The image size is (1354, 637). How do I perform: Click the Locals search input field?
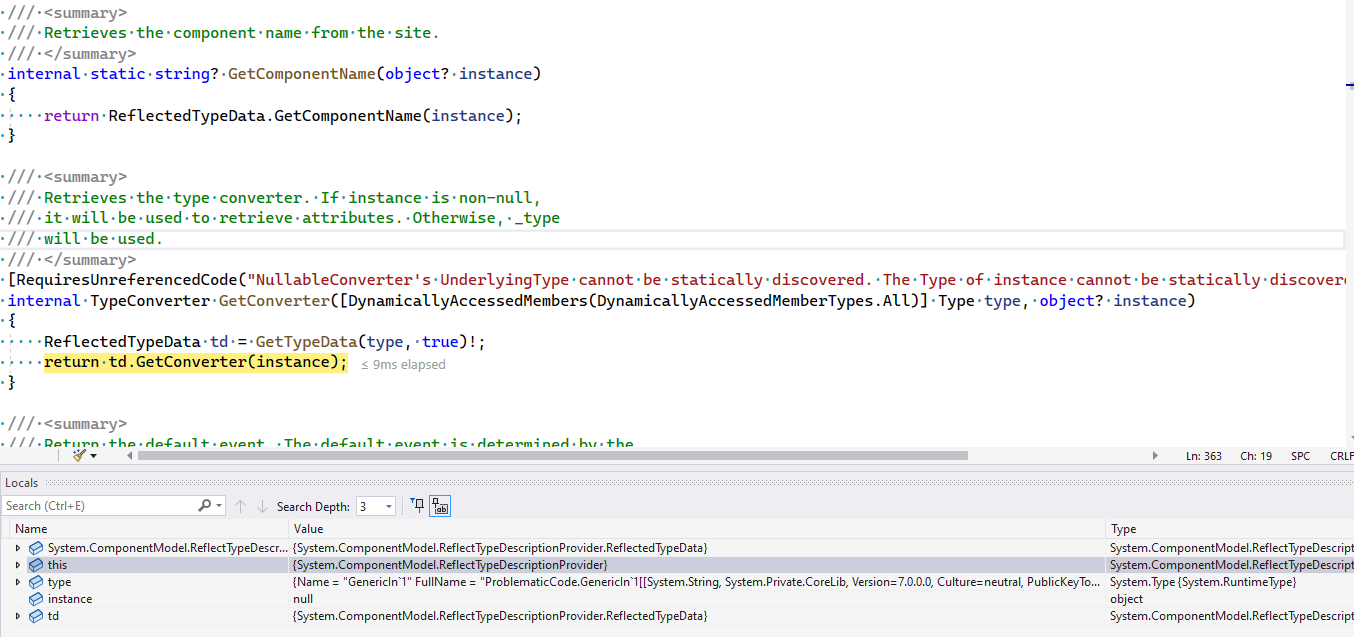pyautogui.click(x=98, y=506)
